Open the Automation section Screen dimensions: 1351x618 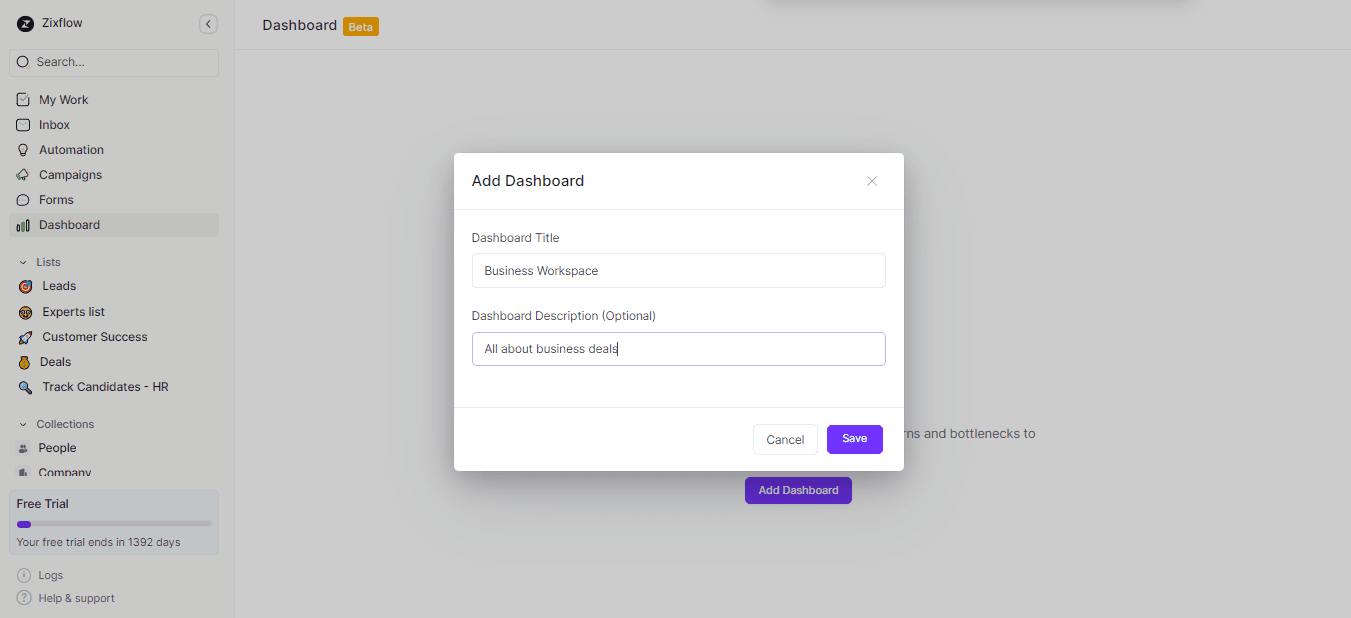69,149
